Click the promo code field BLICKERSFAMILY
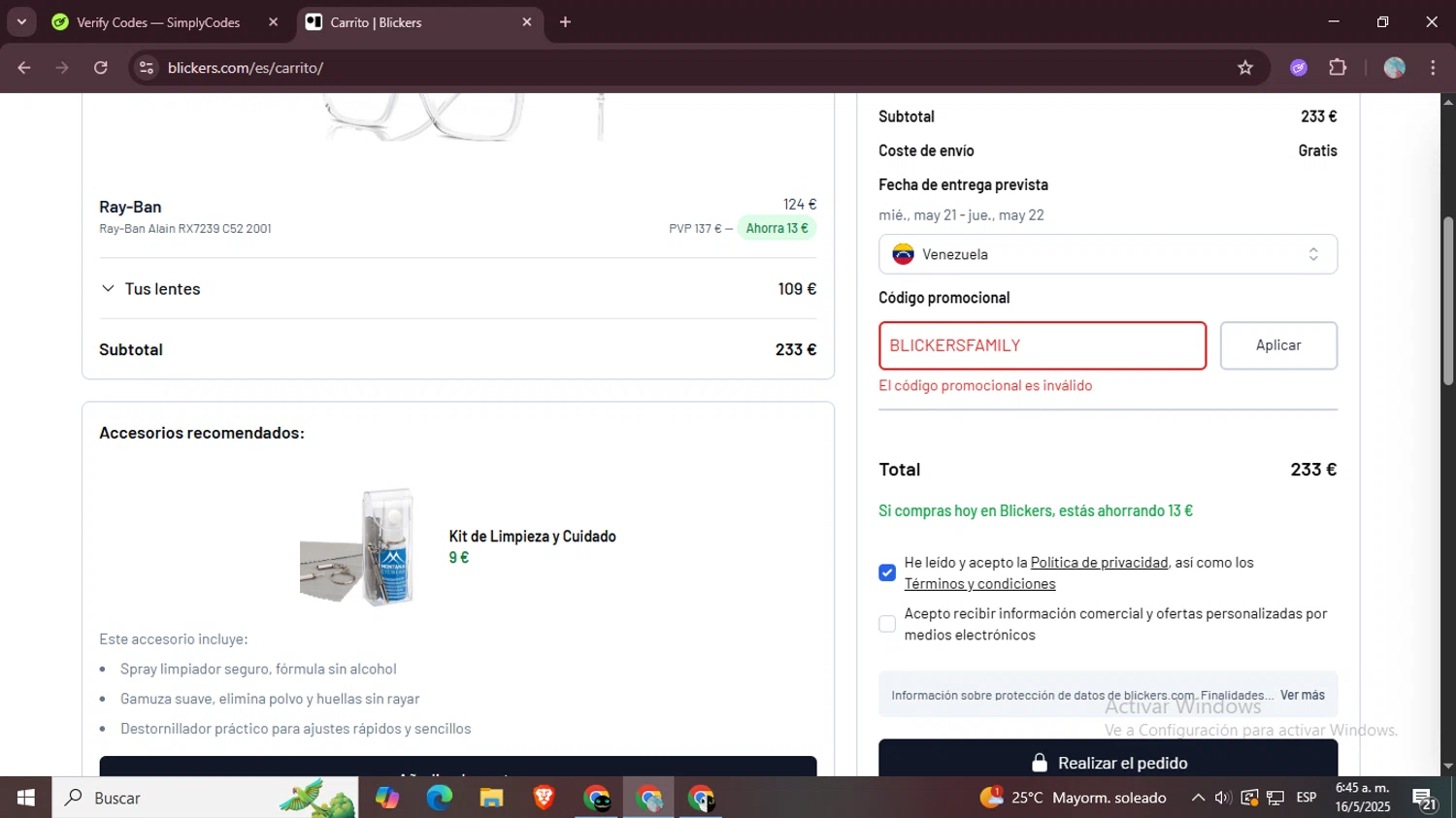This screenshot has width=1456, height=818. coord(1042,345)
